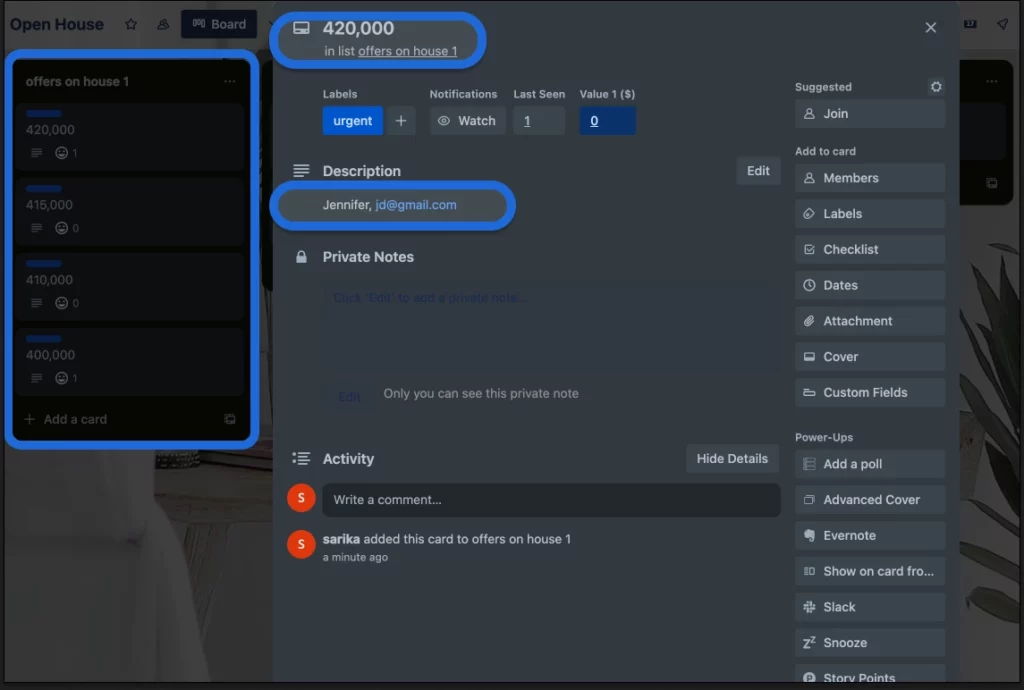Viewport: 1024px width, 690px height.
Task: Open Custom Fields
Action: [x=870, y=392]
